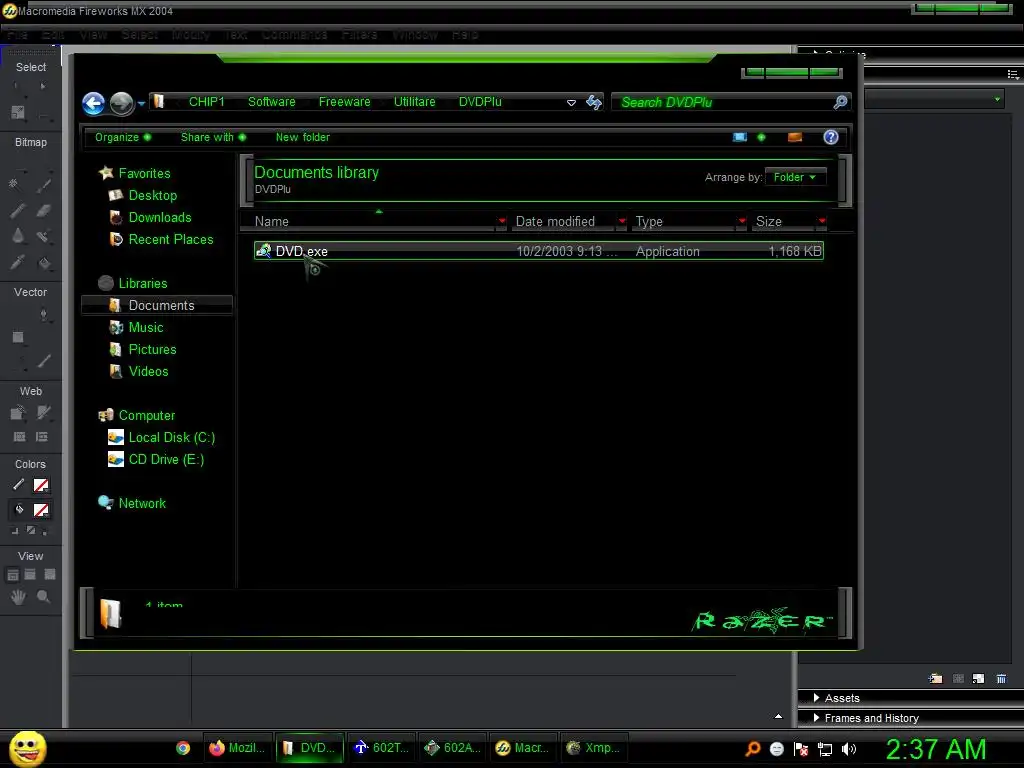Switch to Mozilla taskbar button
Viewport: 1024px width, 768px height.
pyautogui.click(x=236, y=748)
